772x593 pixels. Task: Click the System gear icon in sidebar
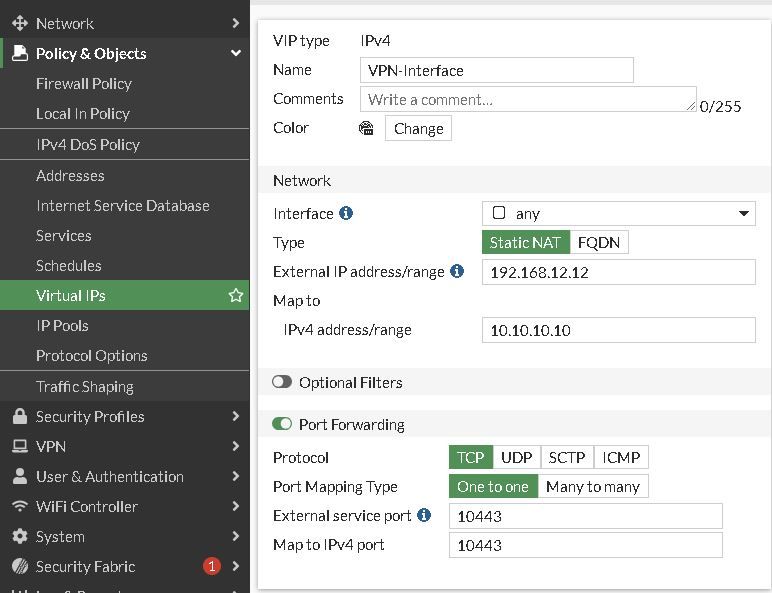19,537
